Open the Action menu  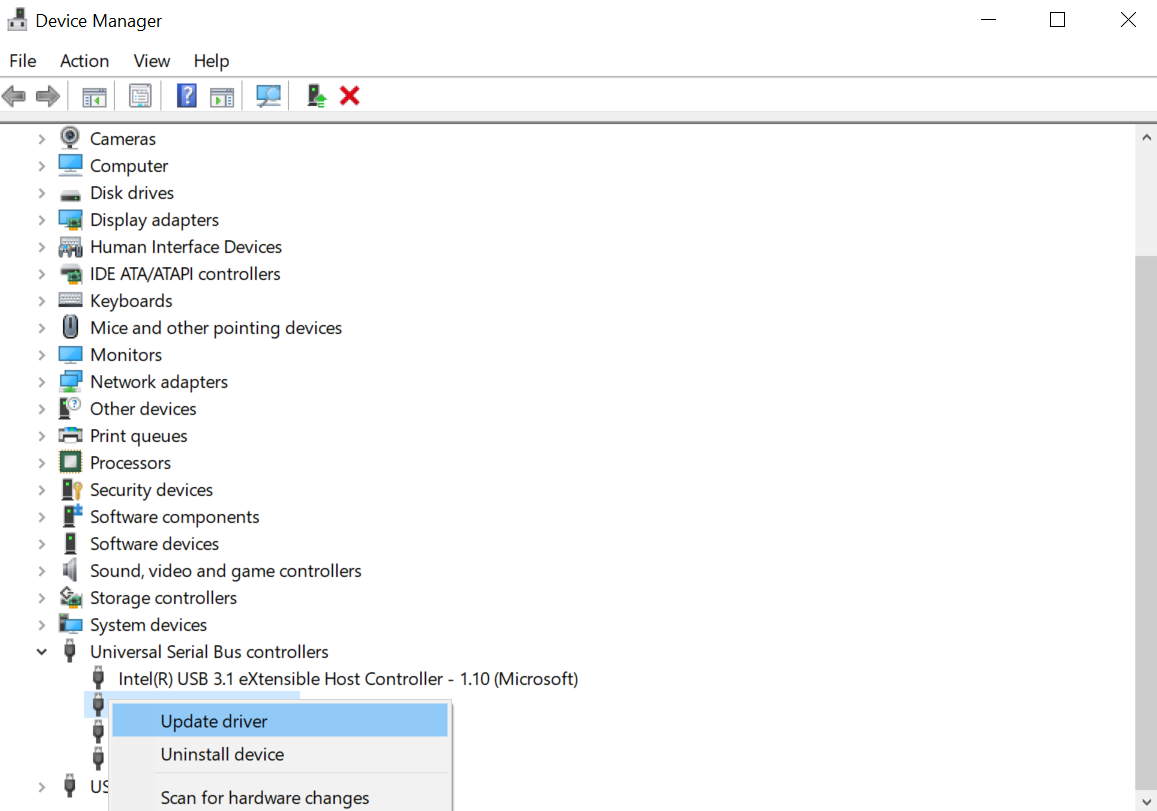point(84,61)
